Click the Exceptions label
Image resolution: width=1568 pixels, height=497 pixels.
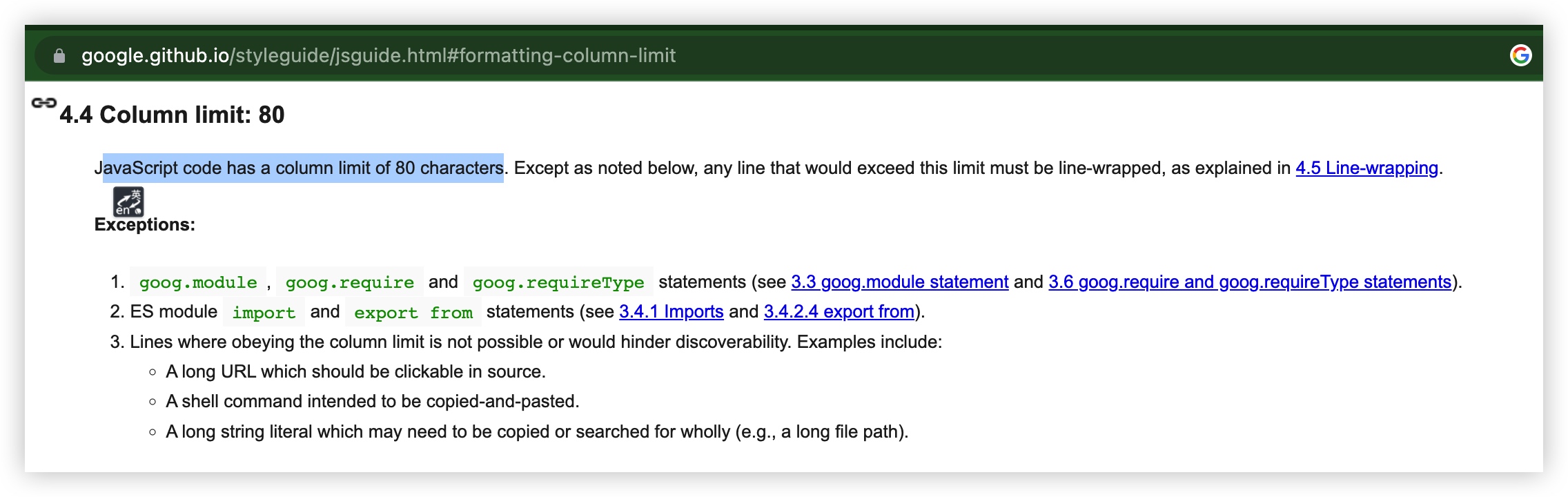[x=144, y=223]
